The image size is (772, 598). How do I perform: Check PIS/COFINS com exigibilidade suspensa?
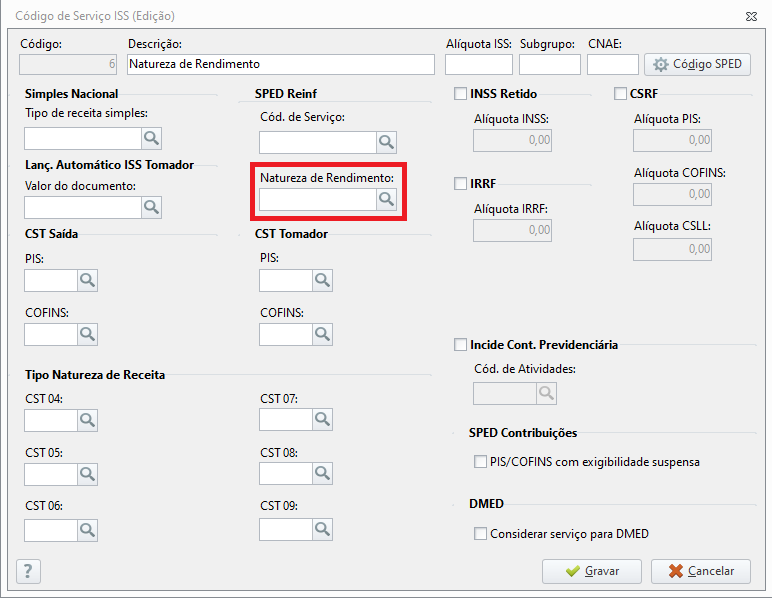point(480,462)
